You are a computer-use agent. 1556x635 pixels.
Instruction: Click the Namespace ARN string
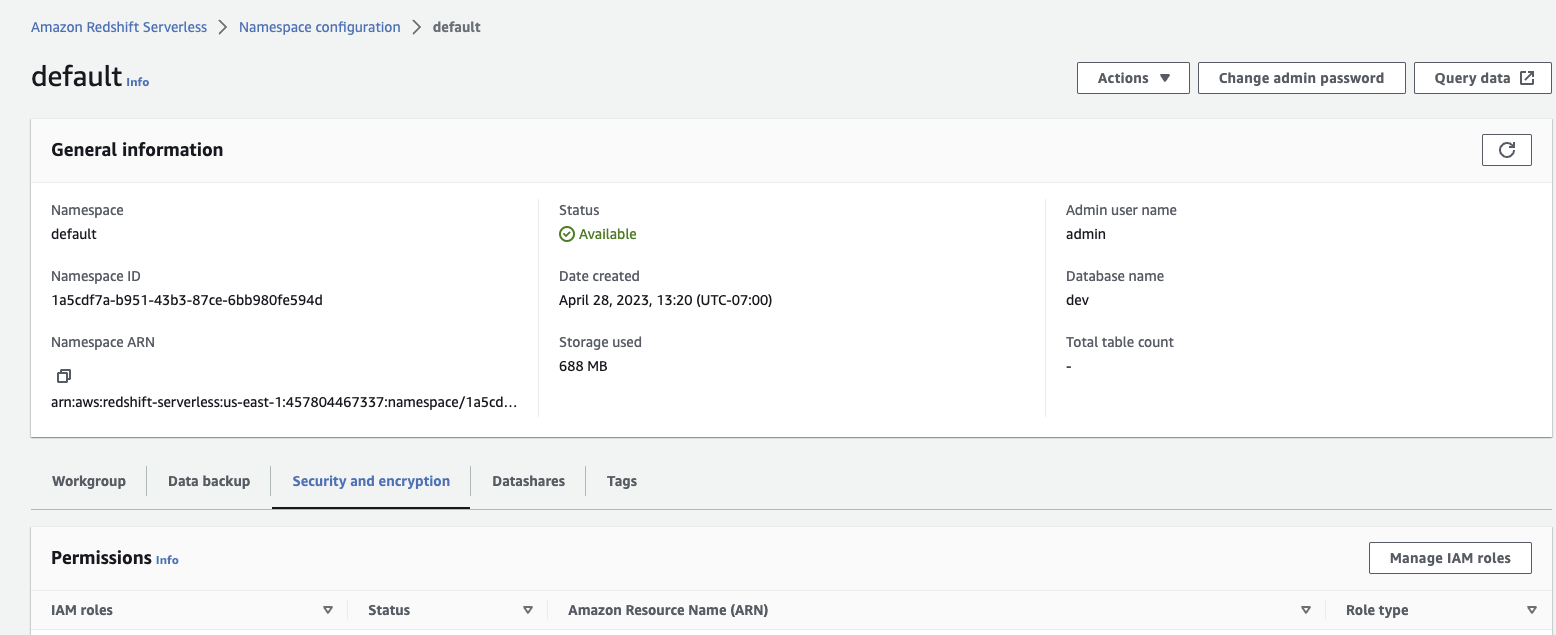pyautogui.click(x=284, y=402)
